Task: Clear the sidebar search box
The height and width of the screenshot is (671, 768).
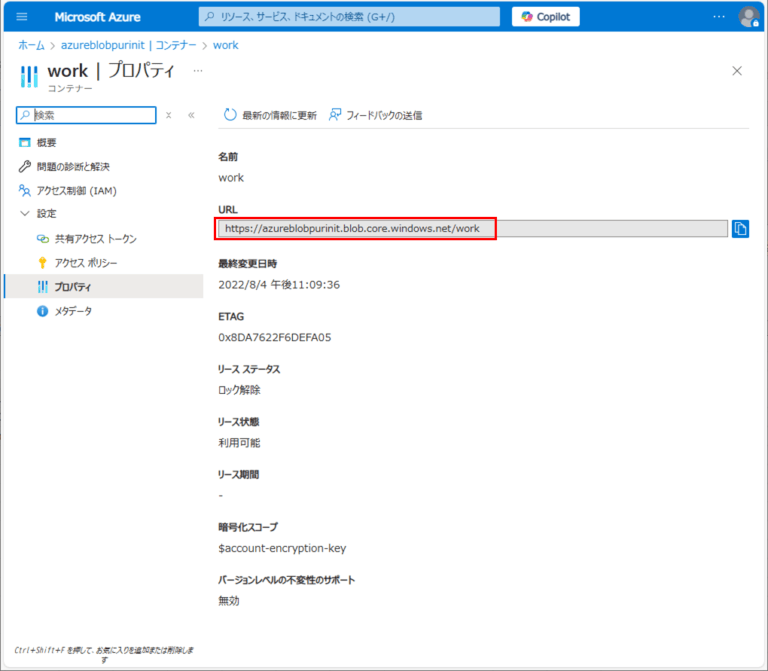Action: (168, 115)
